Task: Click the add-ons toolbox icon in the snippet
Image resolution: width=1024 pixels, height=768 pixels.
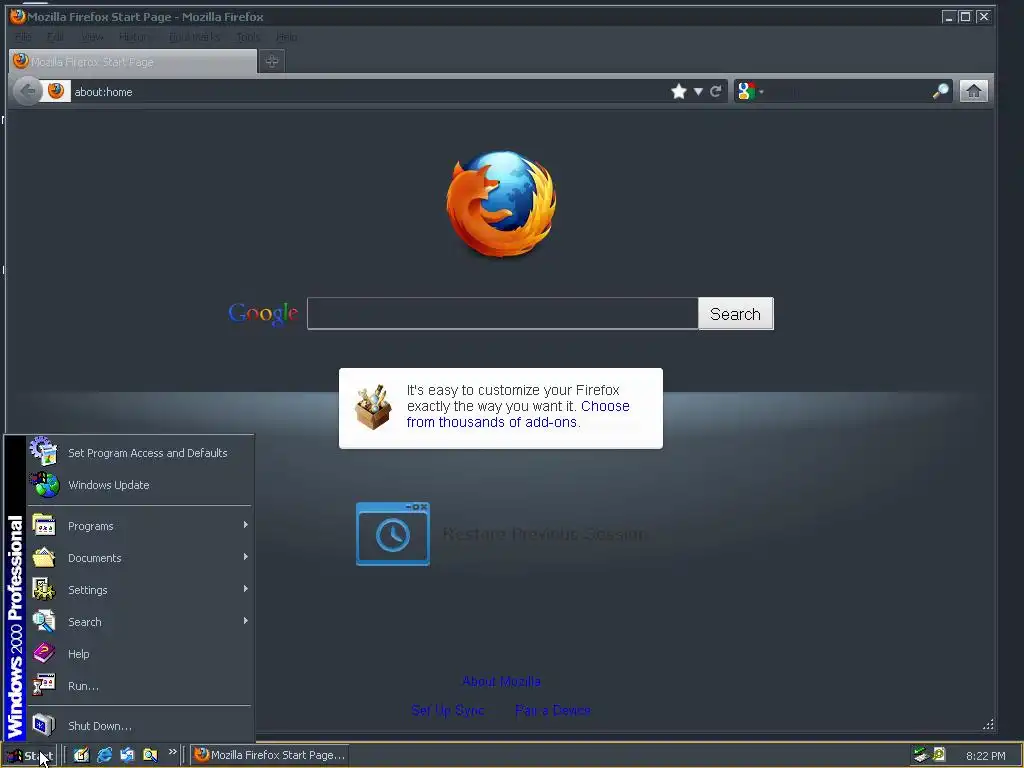Action: click(373, 407)
